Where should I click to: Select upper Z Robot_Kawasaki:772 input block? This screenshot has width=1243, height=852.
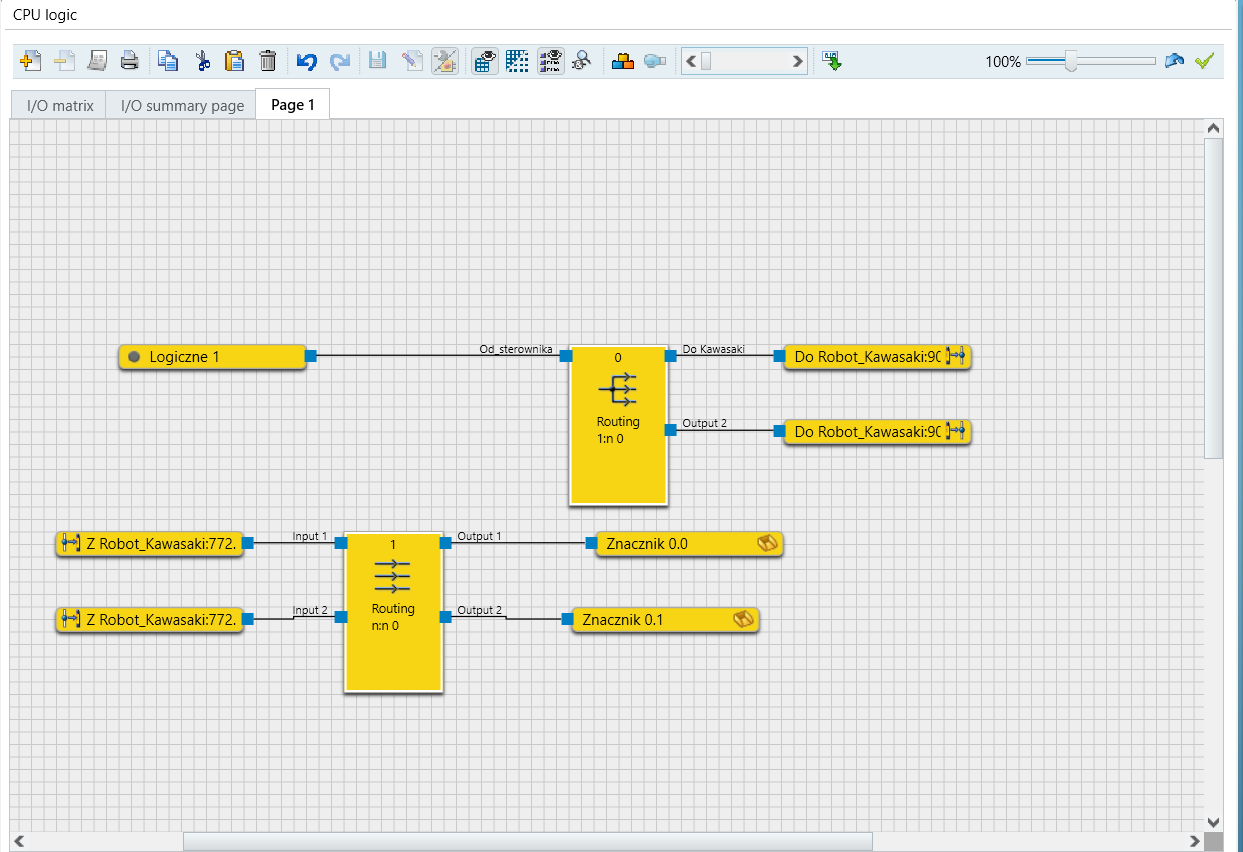click(149, 544)
